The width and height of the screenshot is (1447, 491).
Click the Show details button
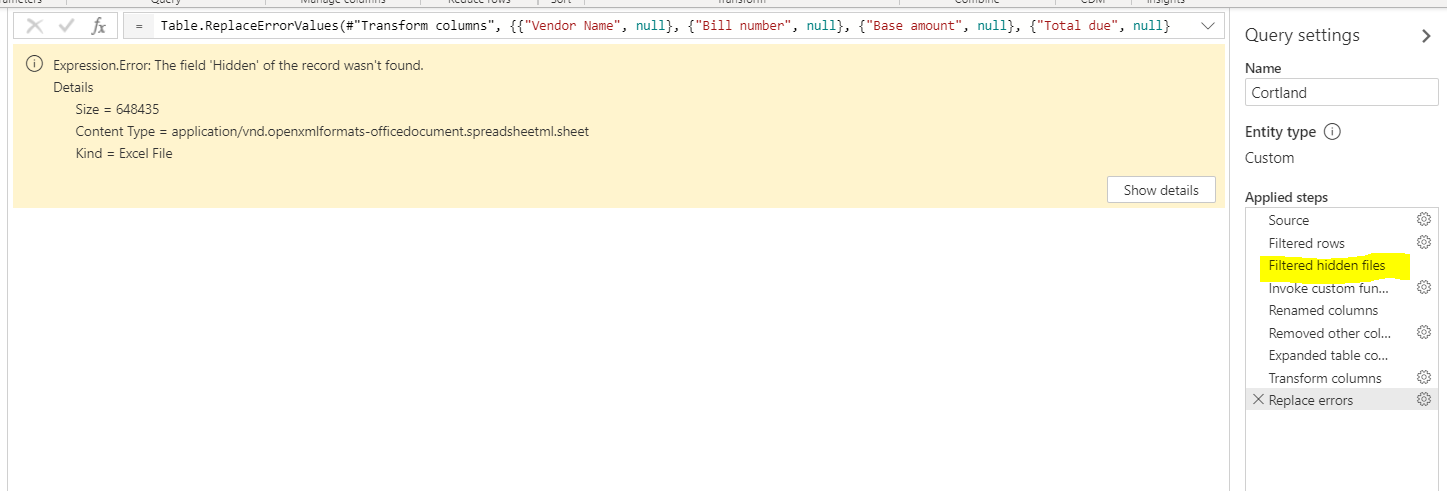click(1161, 190)
